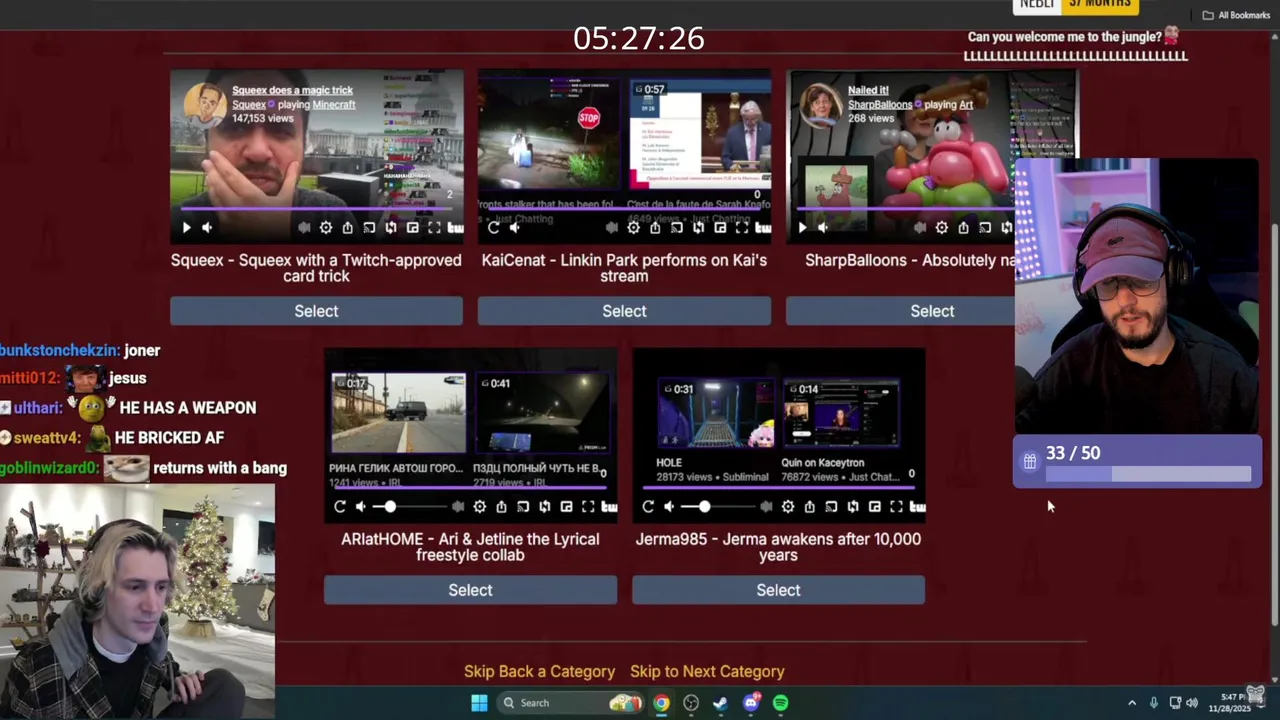Show hidden system tray icons
Image resolution: width=1280 pixels, height=720 pixels.
(x=1132, y=703)
